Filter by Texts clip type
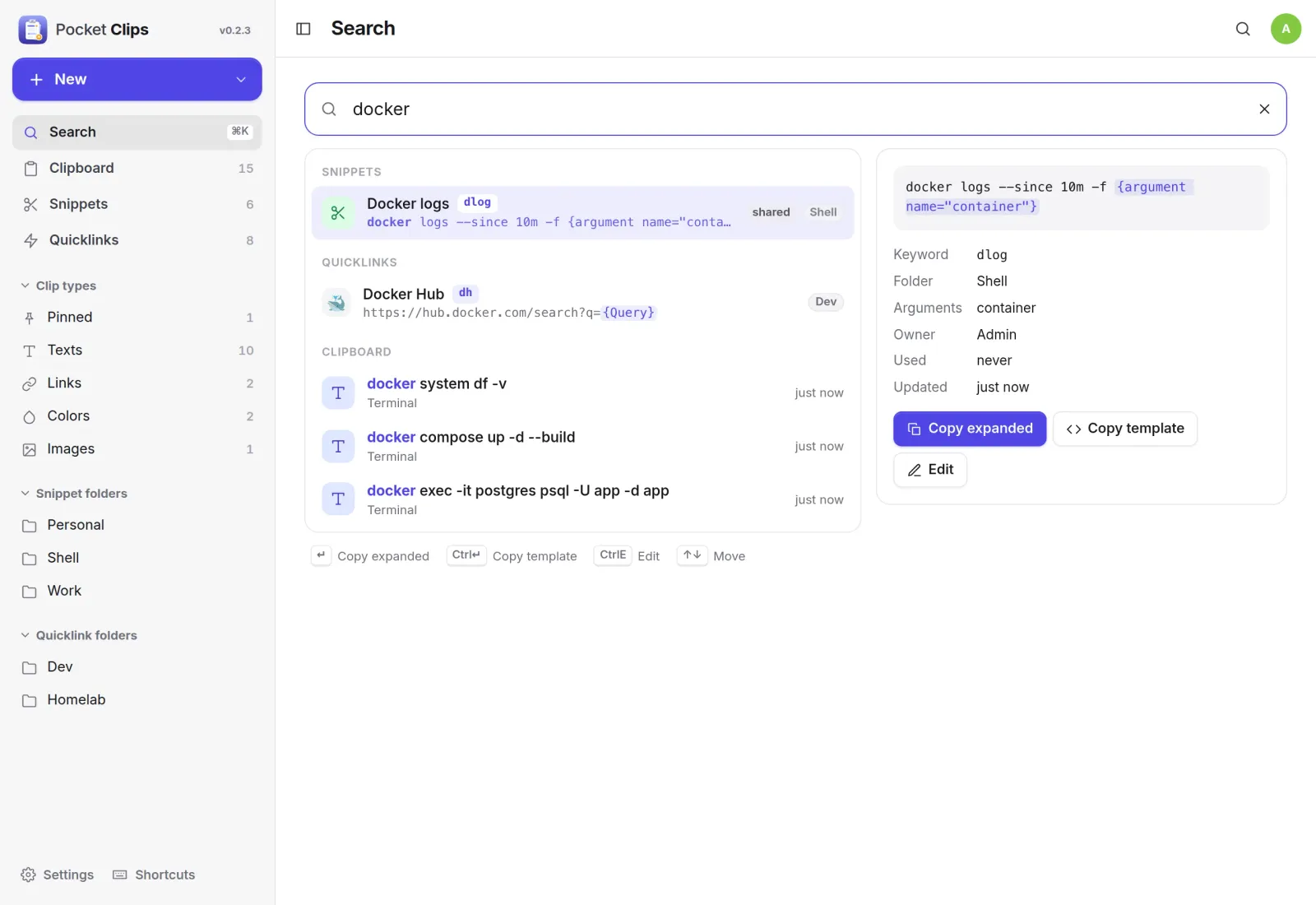 click(137, 350)
